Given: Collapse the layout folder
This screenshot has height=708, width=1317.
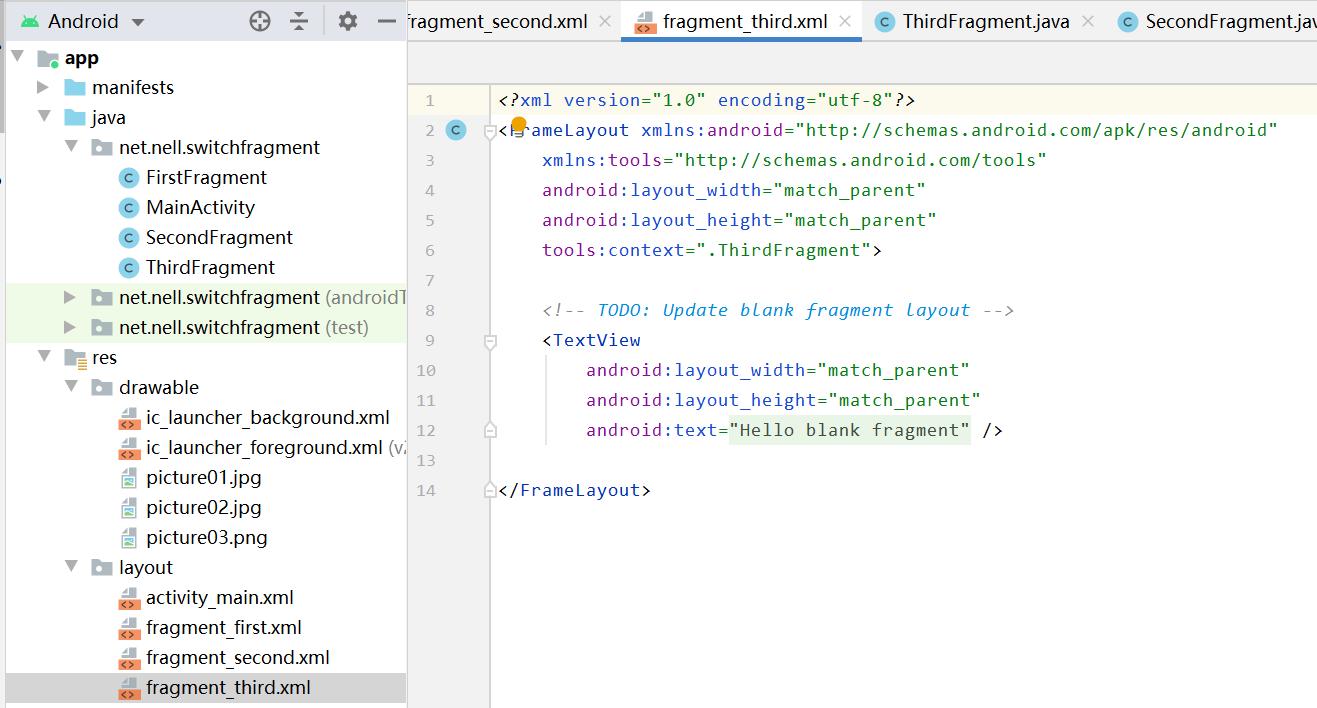Looking at the screenshot, I should coord(70,568).
